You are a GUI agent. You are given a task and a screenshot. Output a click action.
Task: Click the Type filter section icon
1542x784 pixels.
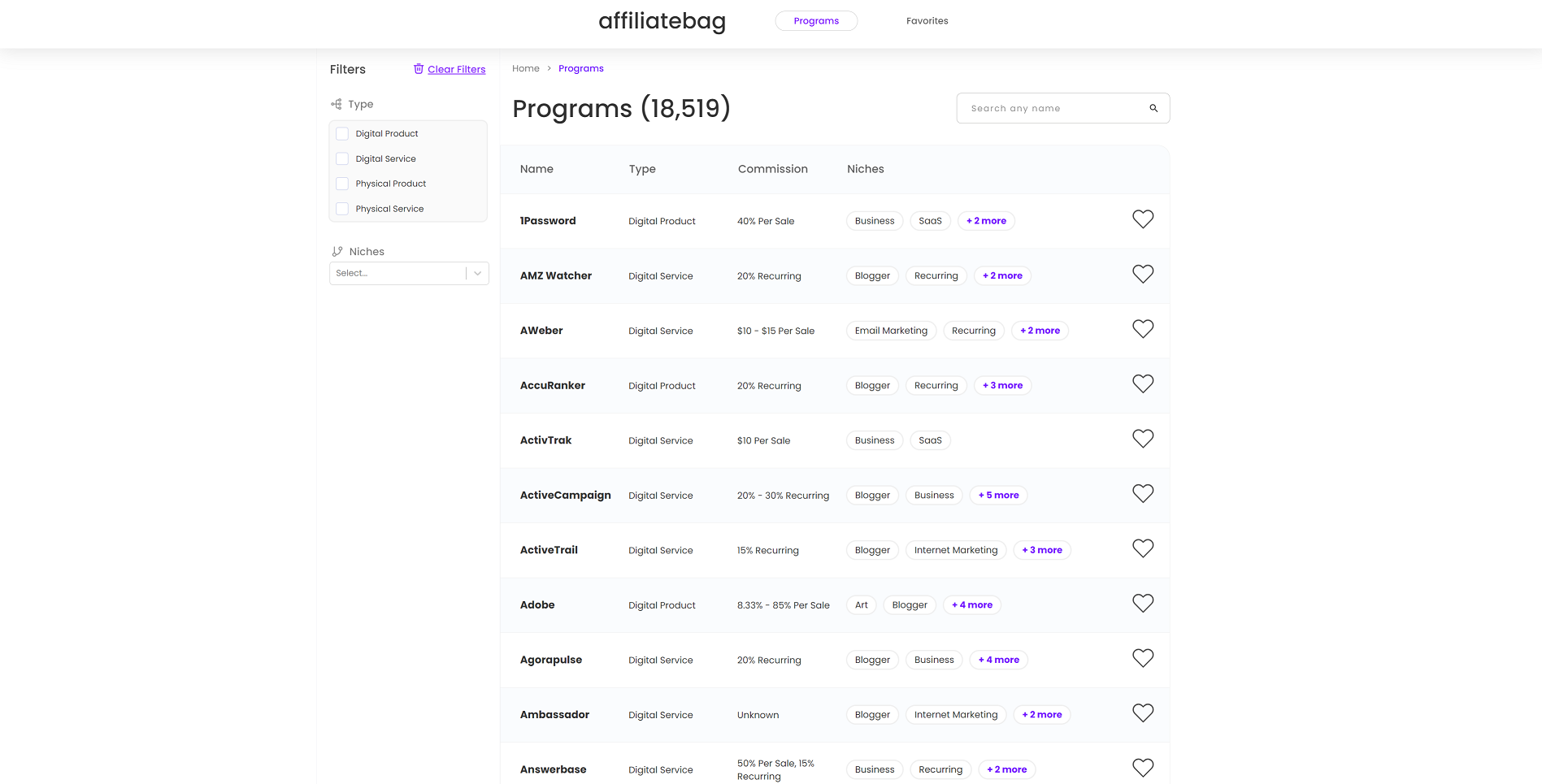coord(337,104)
